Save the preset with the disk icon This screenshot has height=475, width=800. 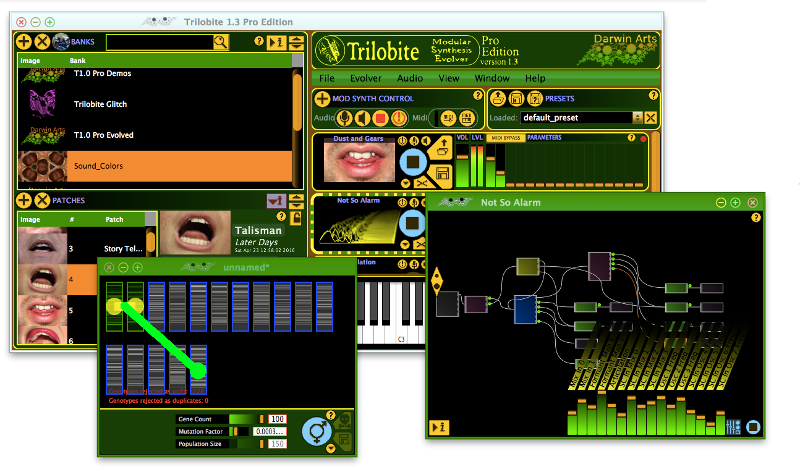pyautogui.click(x=516, y=98)
